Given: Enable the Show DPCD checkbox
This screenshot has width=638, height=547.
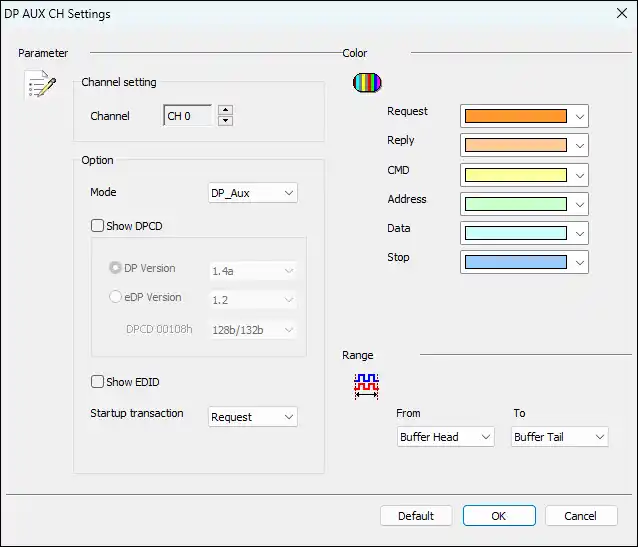Looking at the screenshot, I should tap(98, 226).
